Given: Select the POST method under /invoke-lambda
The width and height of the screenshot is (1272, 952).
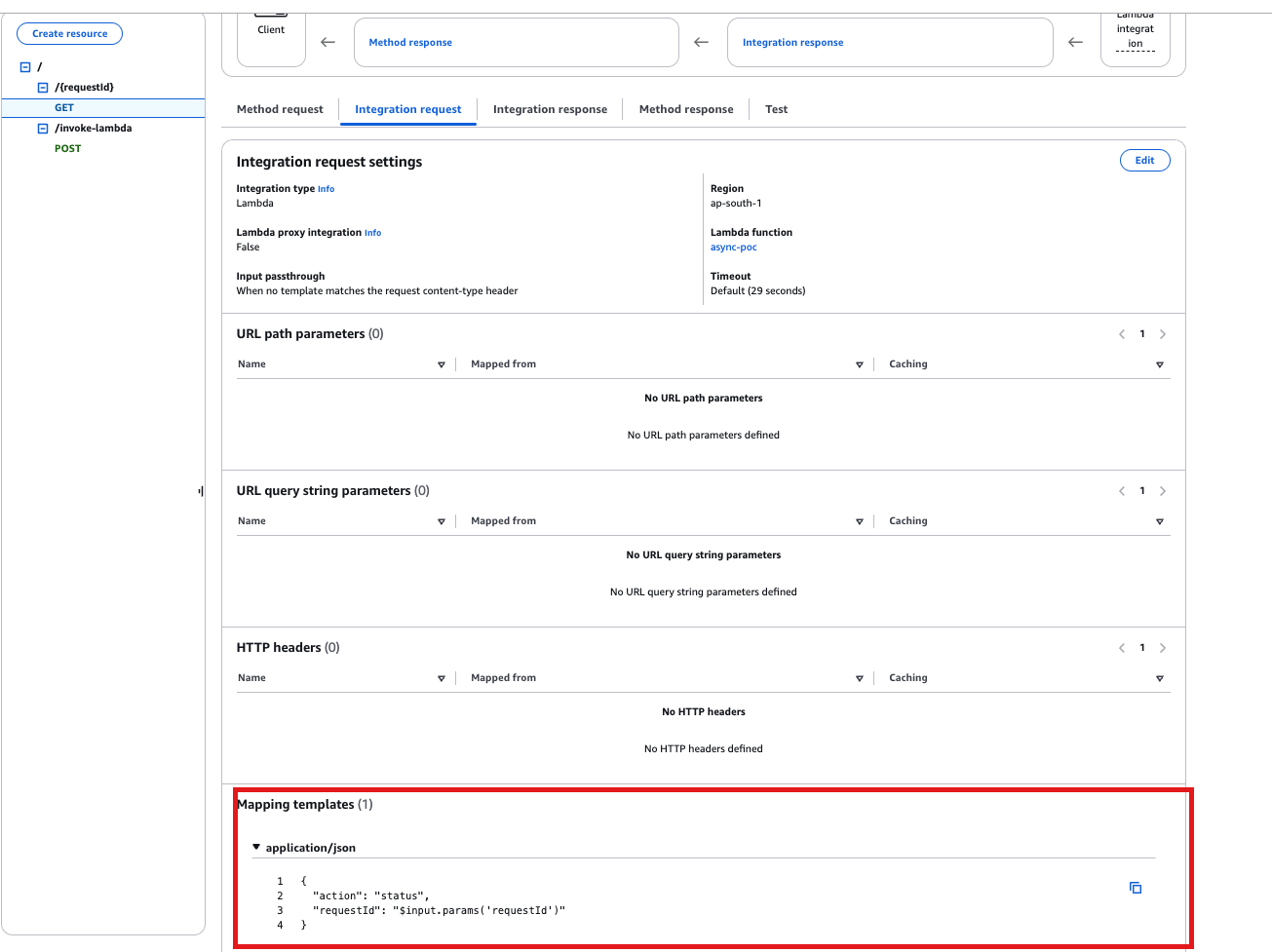Looking at the screenshot, I should [68, 149].
